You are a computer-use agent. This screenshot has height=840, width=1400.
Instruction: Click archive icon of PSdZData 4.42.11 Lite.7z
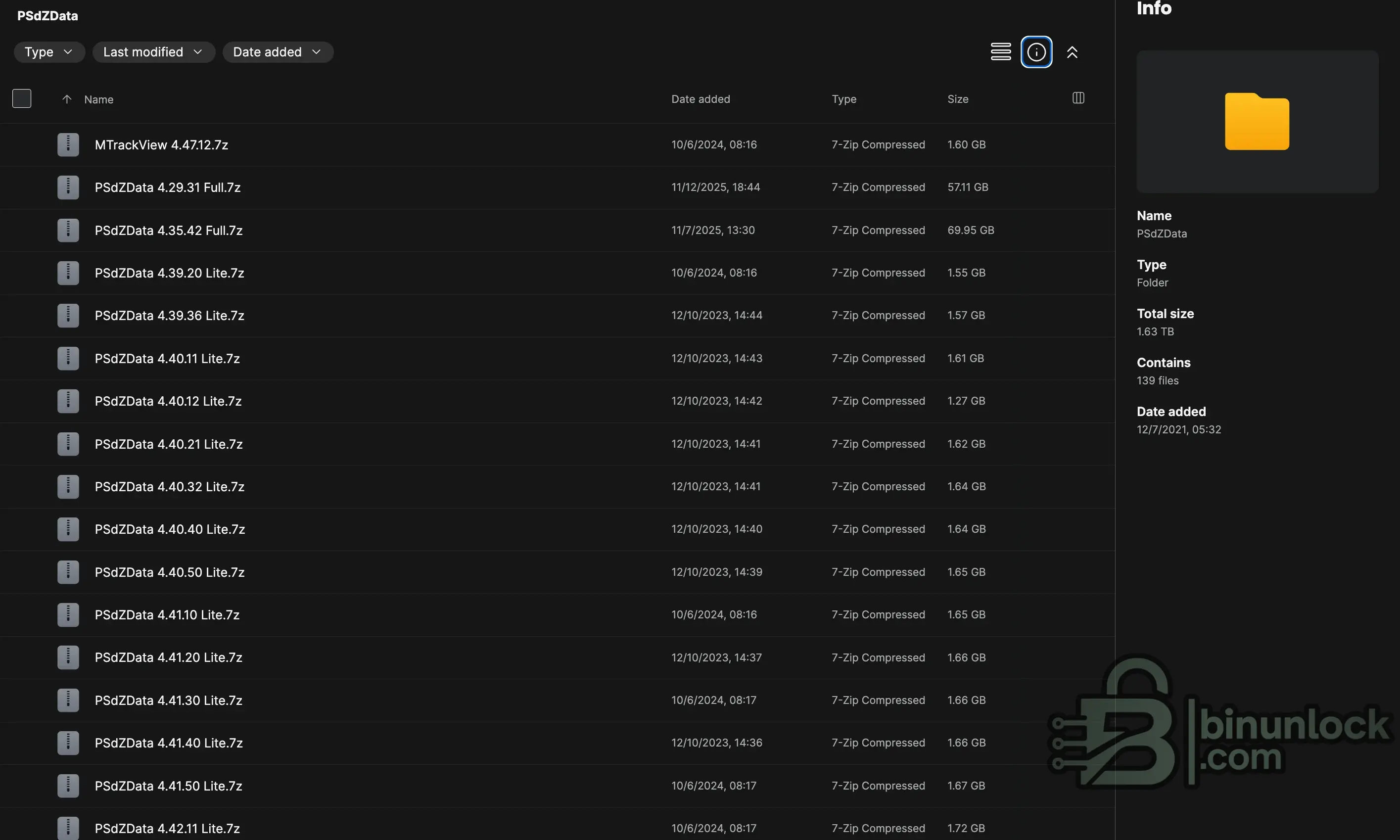[x=68, y=828]
